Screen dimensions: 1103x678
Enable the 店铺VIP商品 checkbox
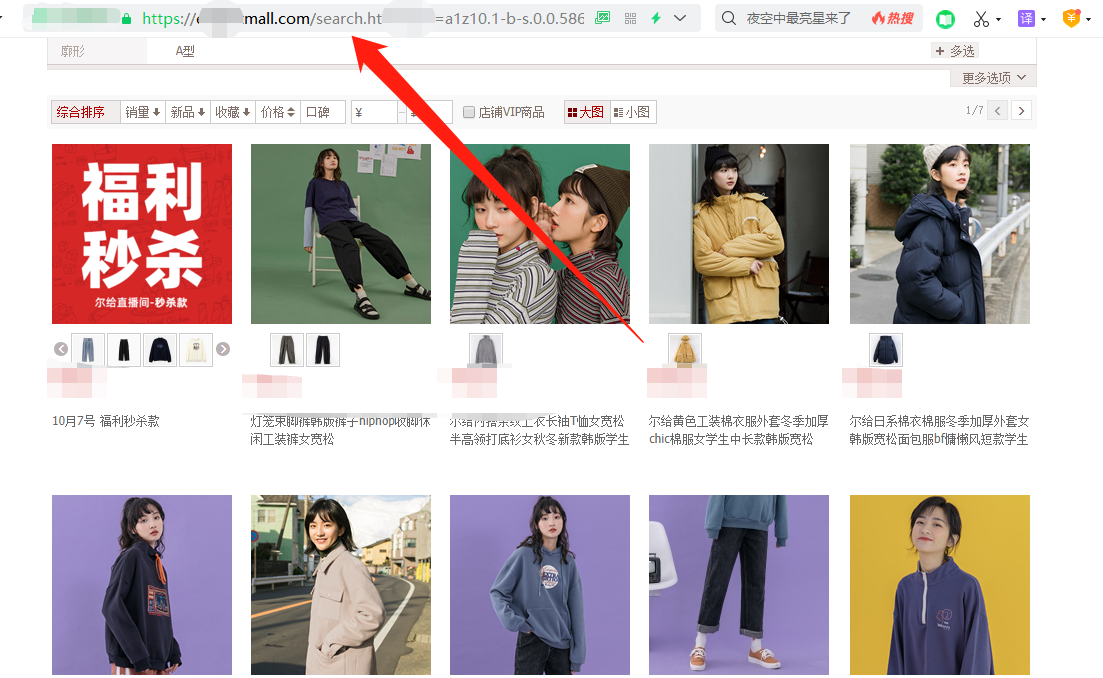469,111
